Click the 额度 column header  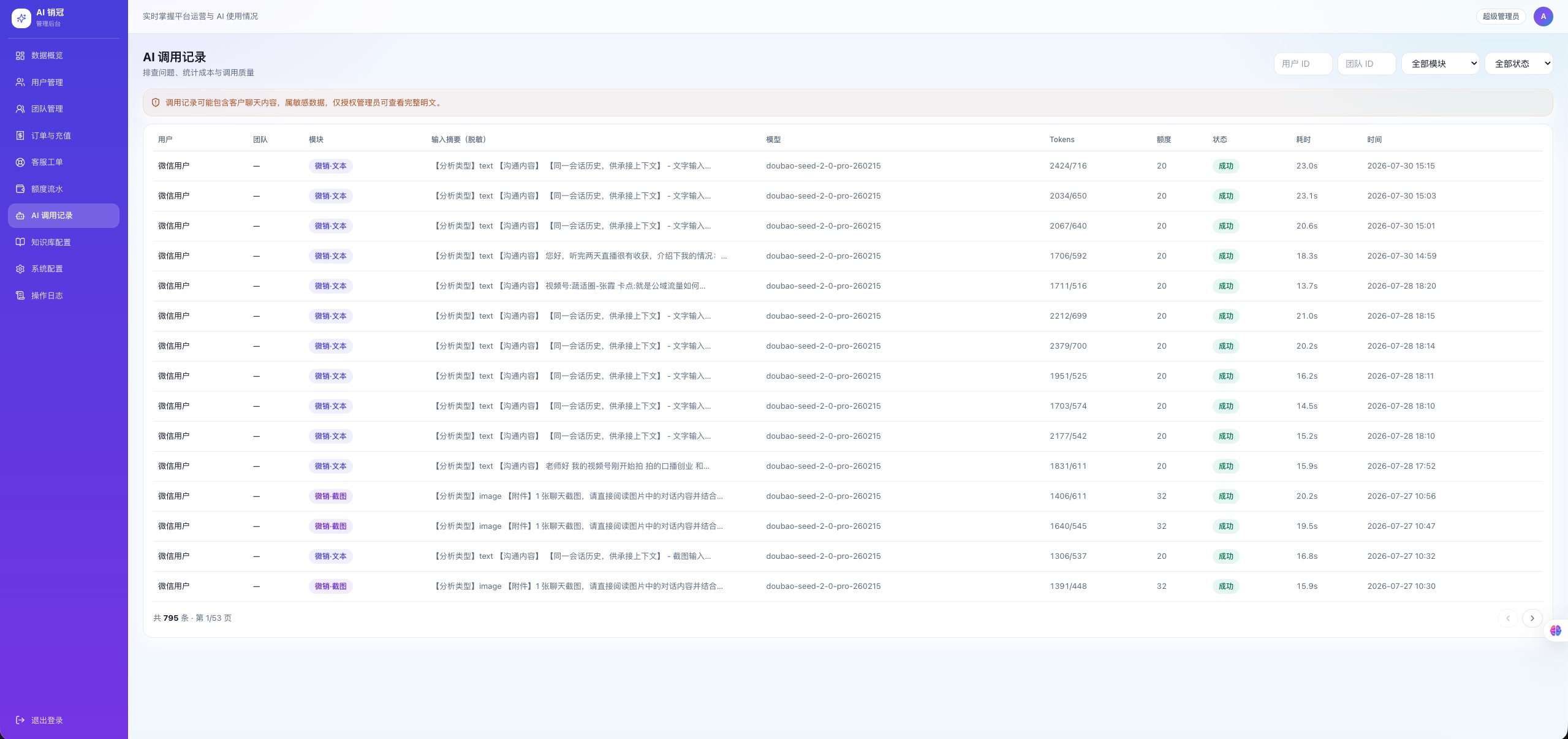click(x=1164, y=140)
